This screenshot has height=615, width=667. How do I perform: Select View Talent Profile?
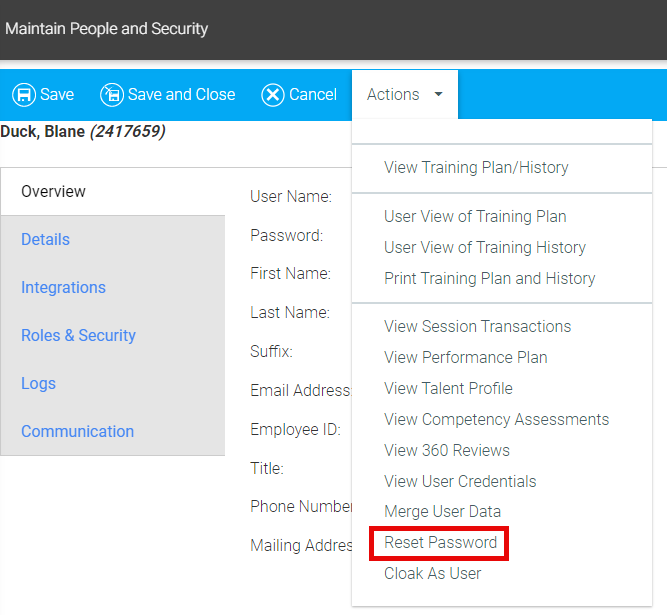click(448, 388)
